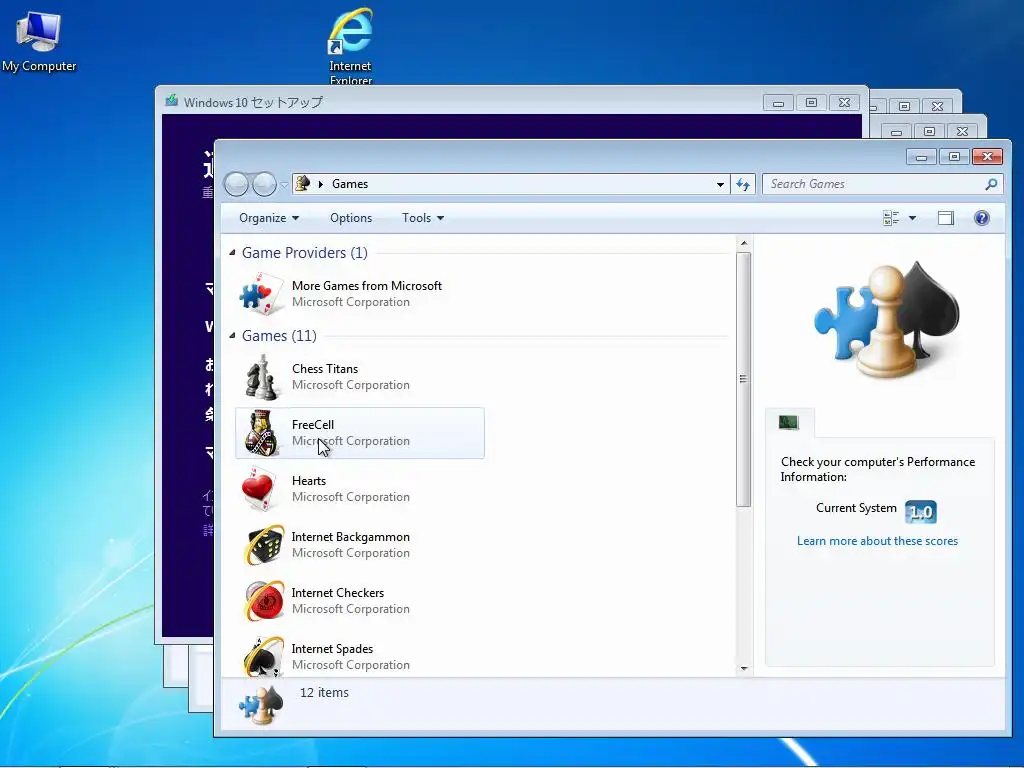Click the 'Internet Spades' name text
This screenshot has width=1024, height=768.
click(x=332, y=649)
